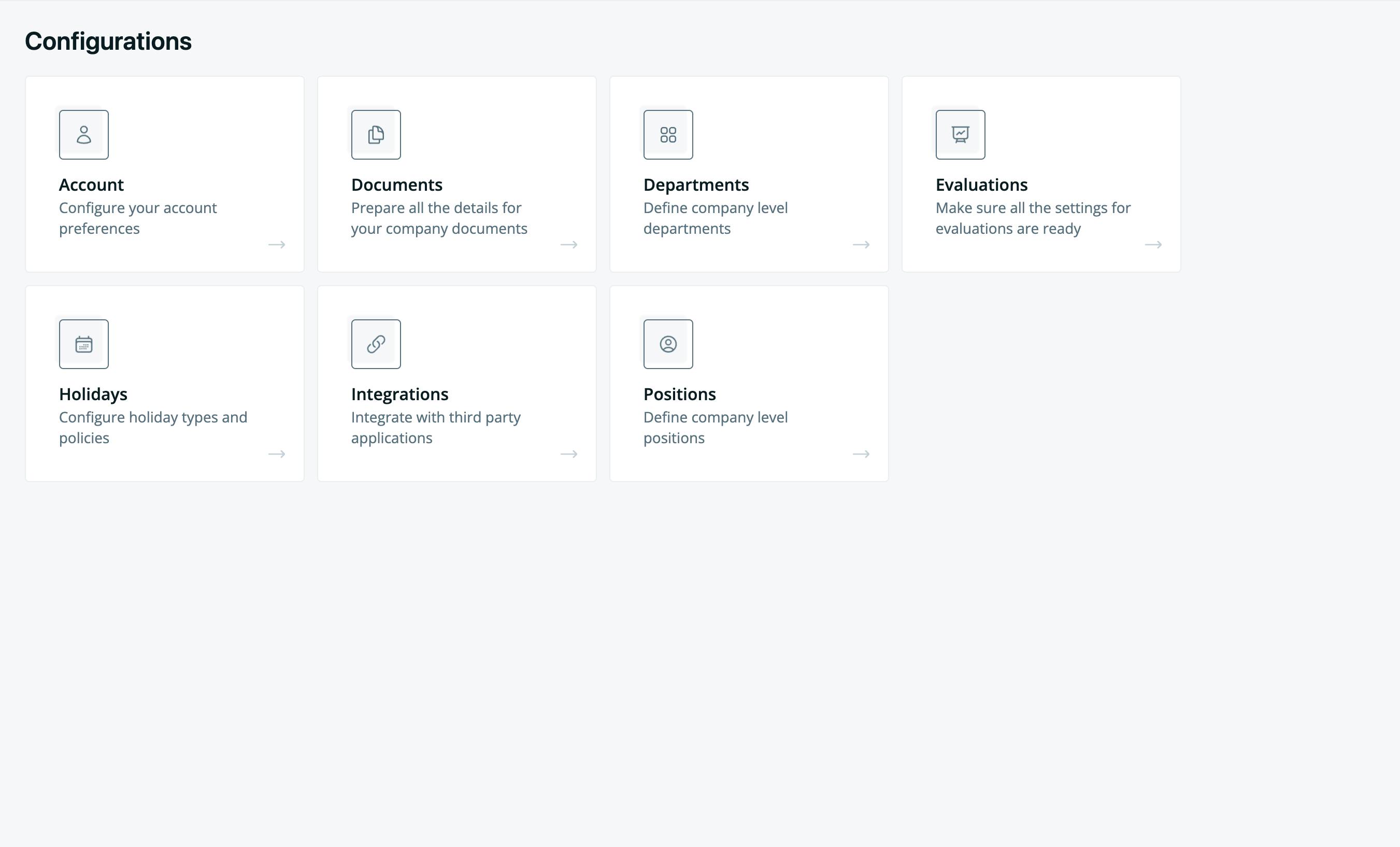Click the arrow on the Departments card
1400x847 pixels.
pos(861,245)
